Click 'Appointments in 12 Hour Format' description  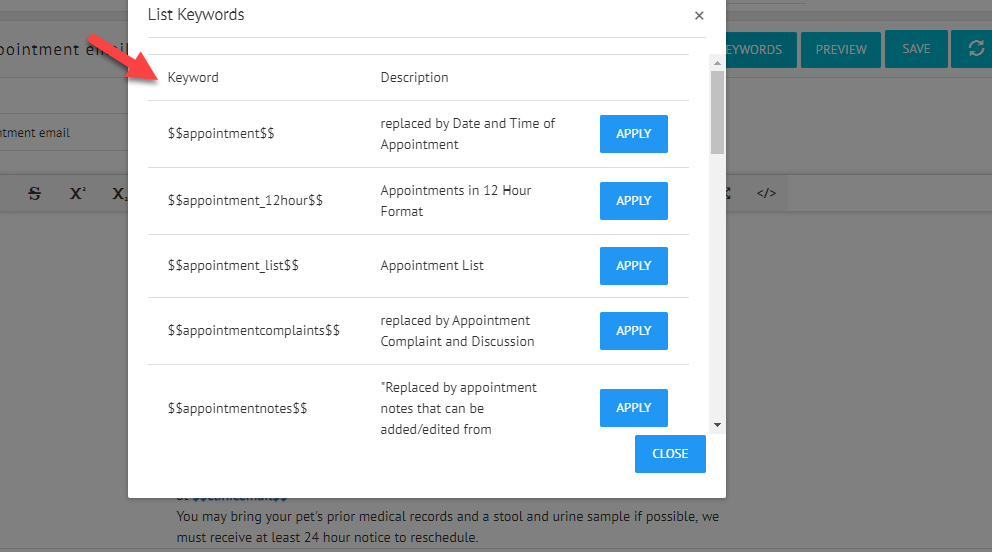point(456,201)
